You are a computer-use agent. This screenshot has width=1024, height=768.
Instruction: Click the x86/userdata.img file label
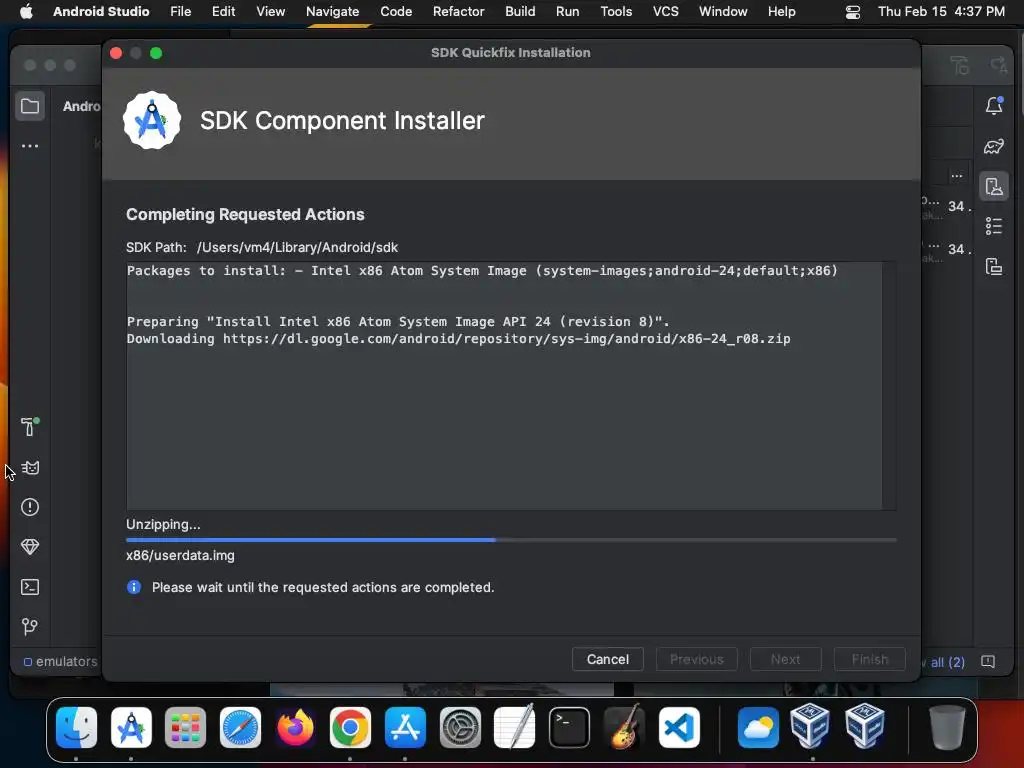(180, 555)
